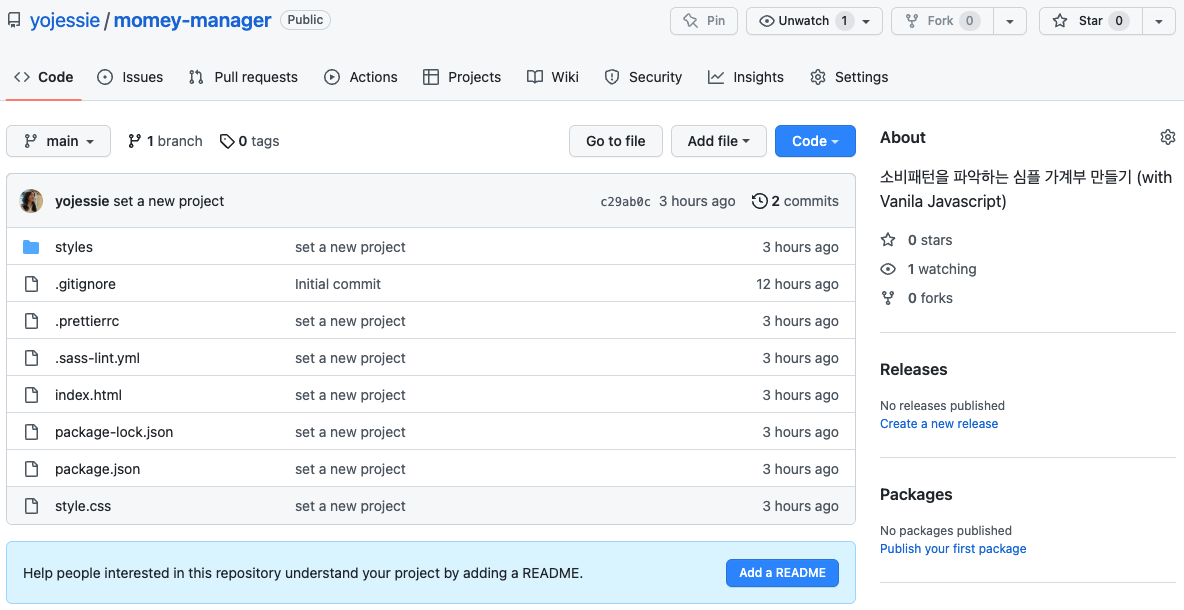Fork the repository using Fork button
The image size is (1184, 610).
(x=942, y=20)
